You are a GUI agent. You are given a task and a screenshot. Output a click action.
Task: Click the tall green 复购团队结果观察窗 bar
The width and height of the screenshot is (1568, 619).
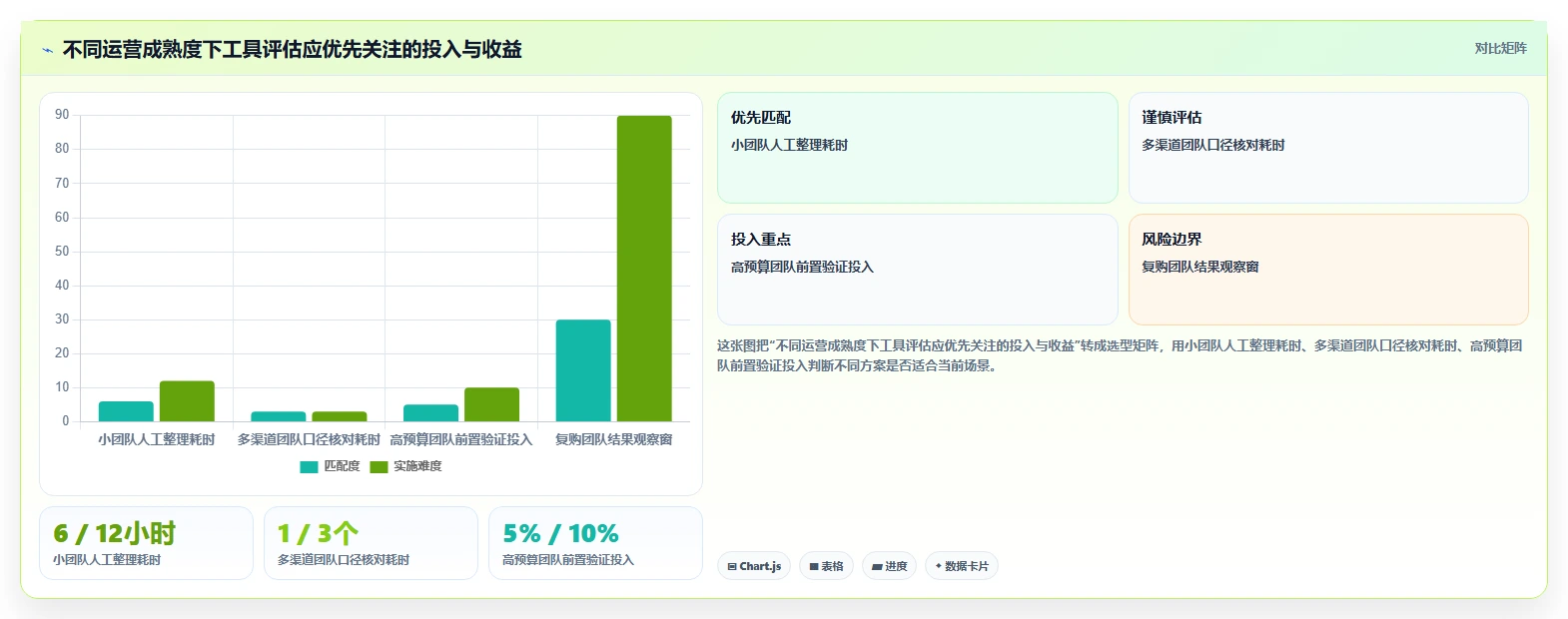(x=644, y=269)
